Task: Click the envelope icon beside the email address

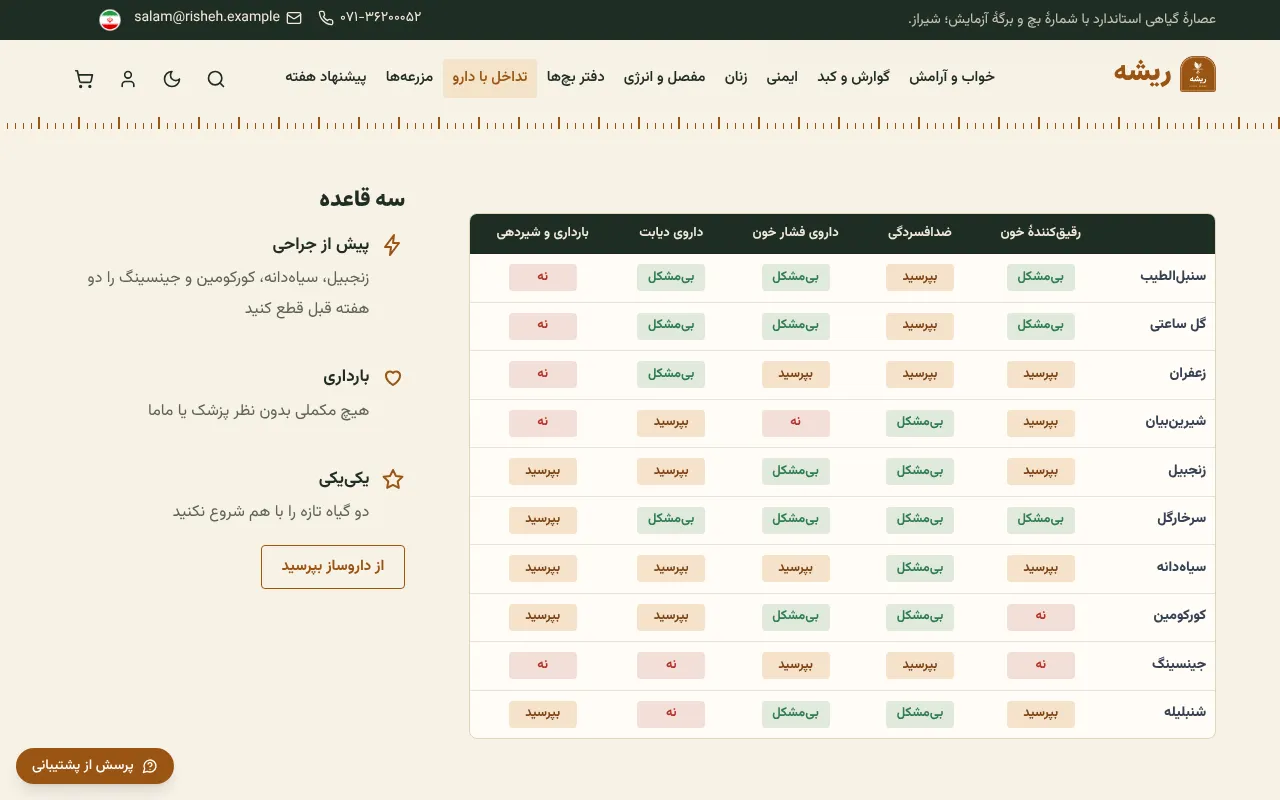Action: click(294, 18)
